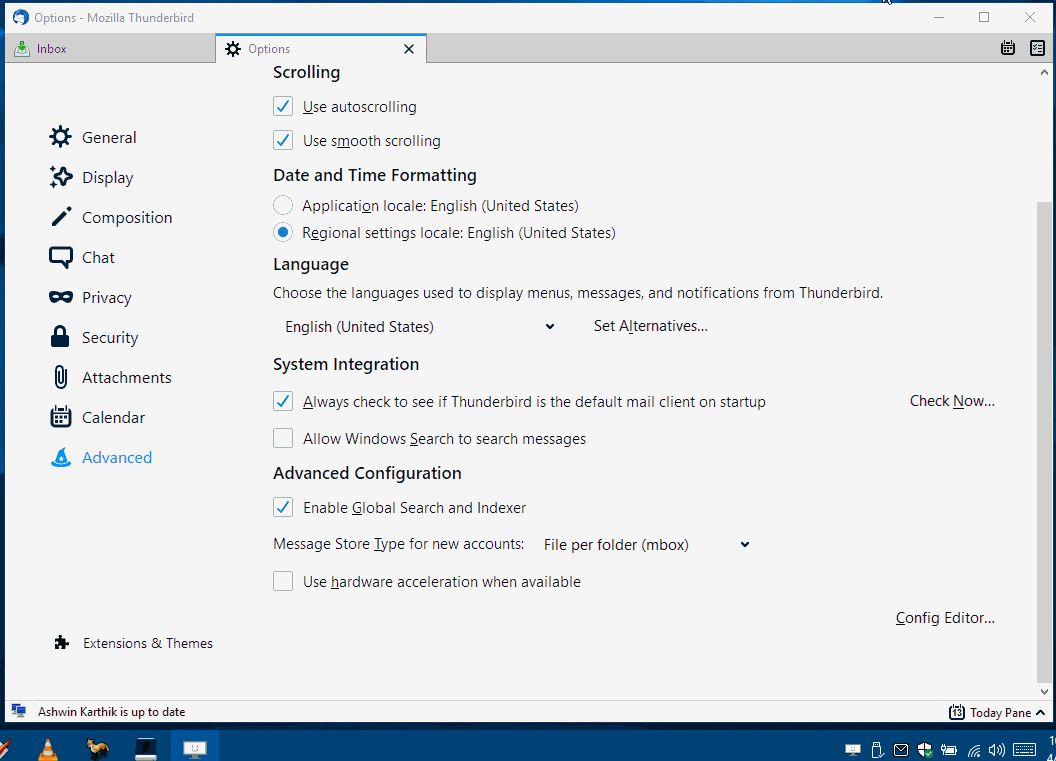Open the General settings gear icon
1056x761 pixels.
[x=61, y=137]
